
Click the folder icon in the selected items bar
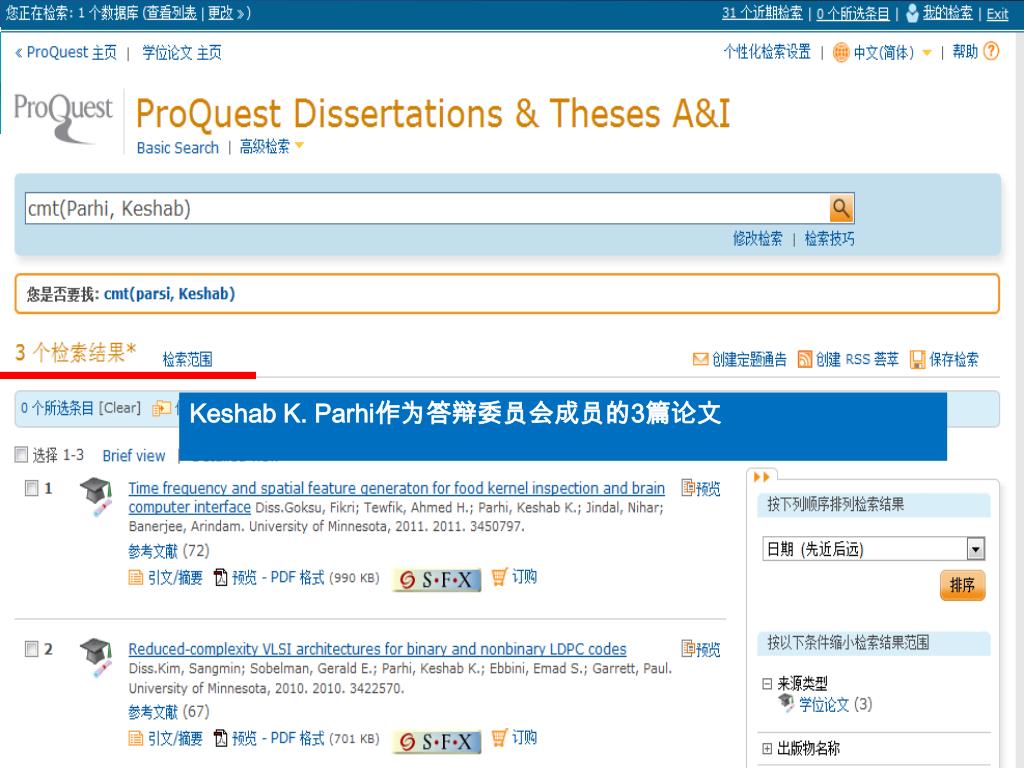160,409
